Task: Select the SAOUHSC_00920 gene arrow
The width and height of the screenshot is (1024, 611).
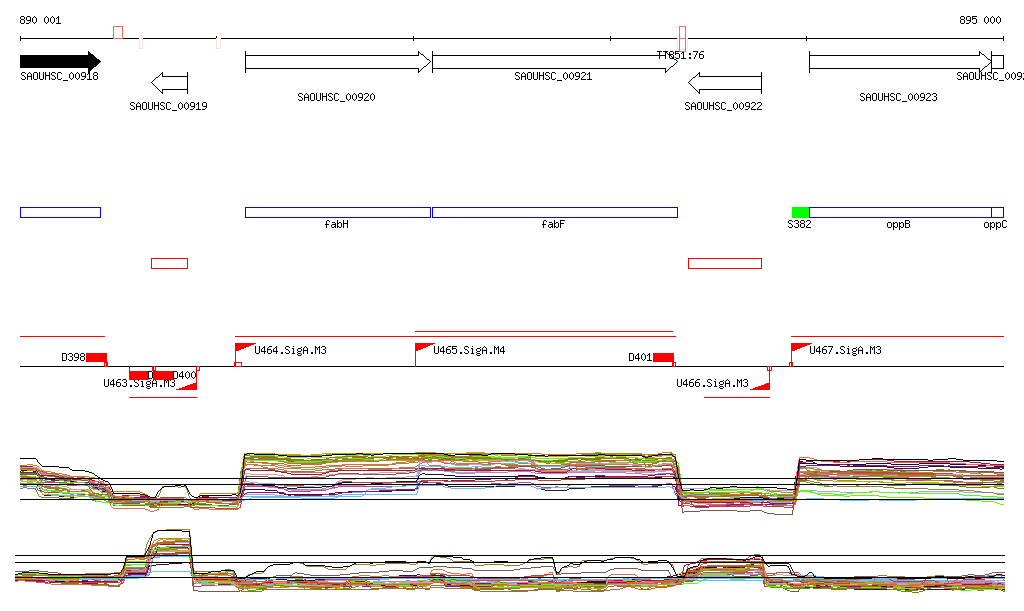Action: pyautogui.click(x=338, y=62)
